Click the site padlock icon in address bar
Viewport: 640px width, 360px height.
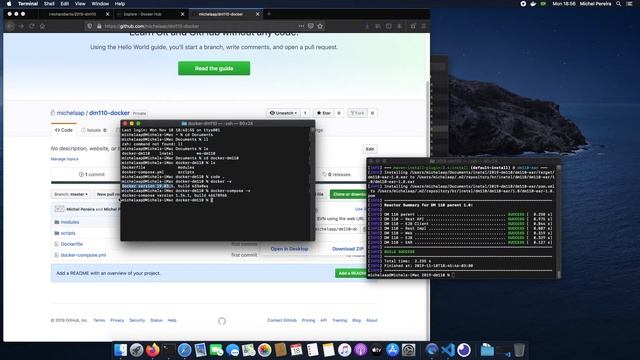99,26
